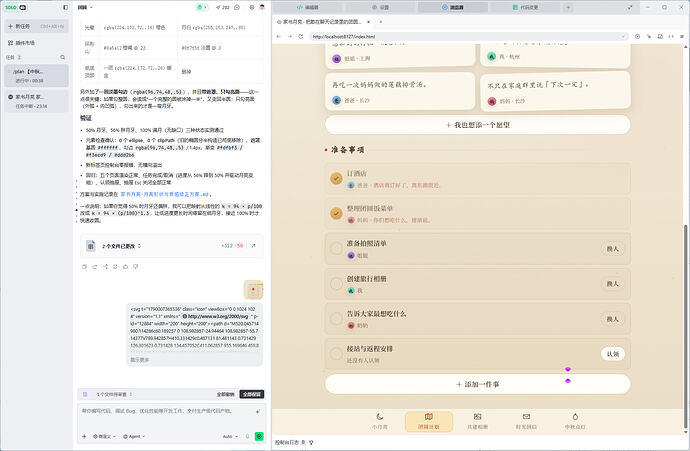Open the linked markdown plan file
Screen dimensions: 690x451
pos(165,194)
